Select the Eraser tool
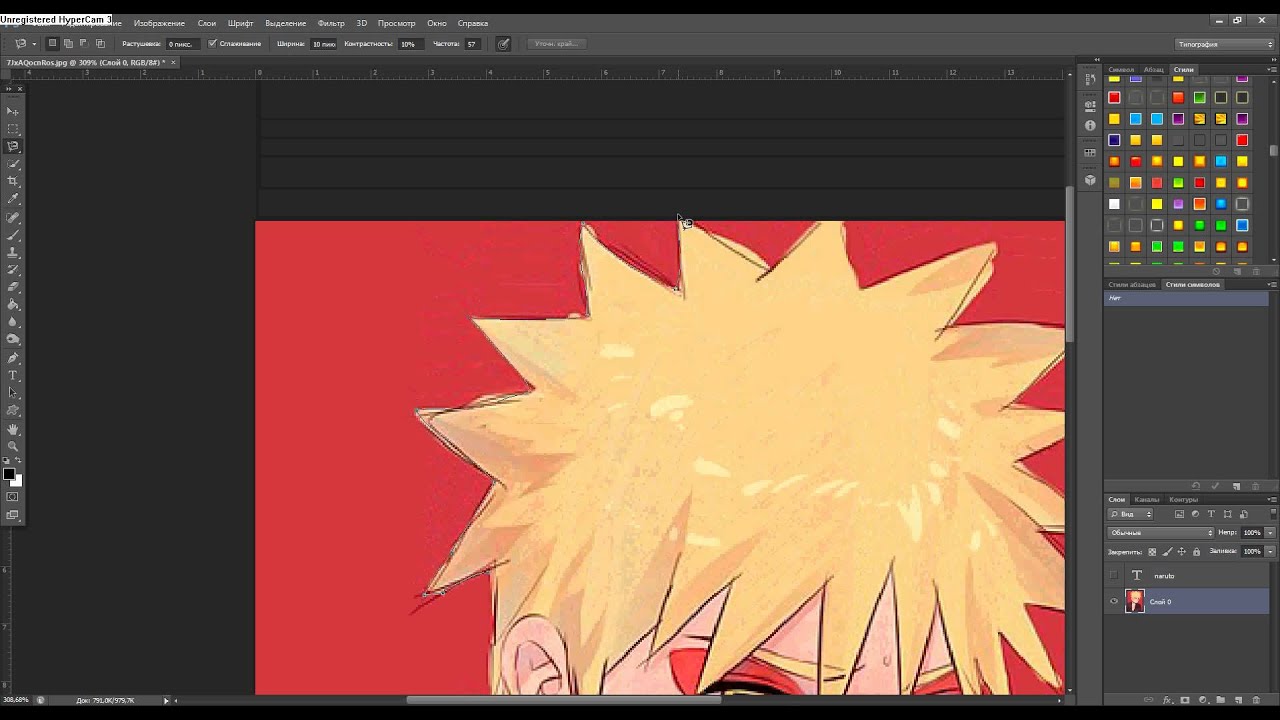Image resolution: width=1280 pixels, height=720 pixels. (13, 287)
